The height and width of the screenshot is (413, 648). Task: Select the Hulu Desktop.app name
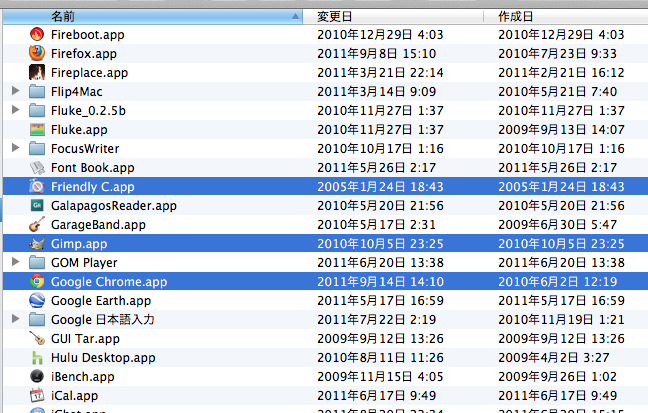(x=103, y=358)
